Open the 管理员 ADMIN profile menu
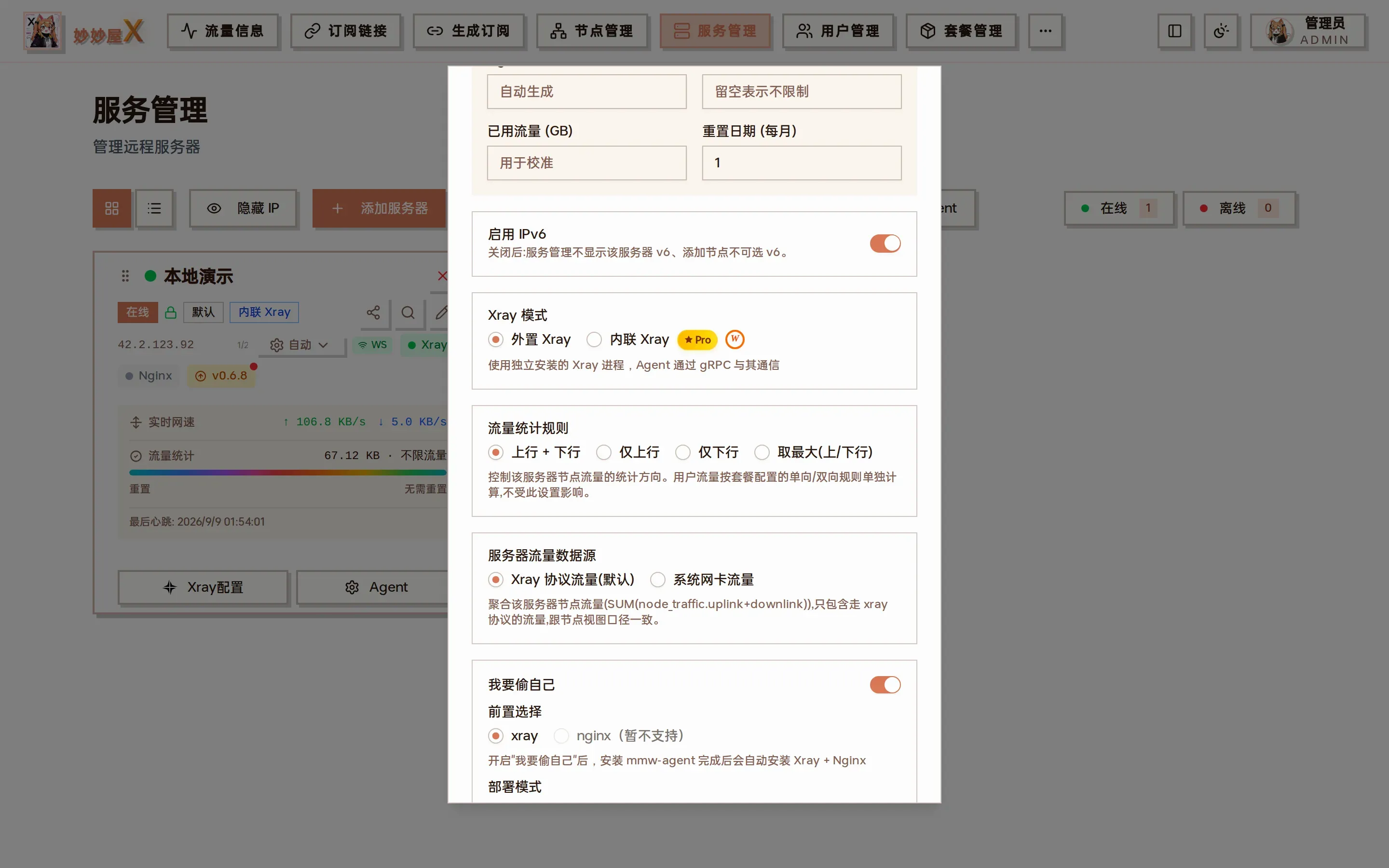Screen dimensions: 1389x868 click(1307, 31)
